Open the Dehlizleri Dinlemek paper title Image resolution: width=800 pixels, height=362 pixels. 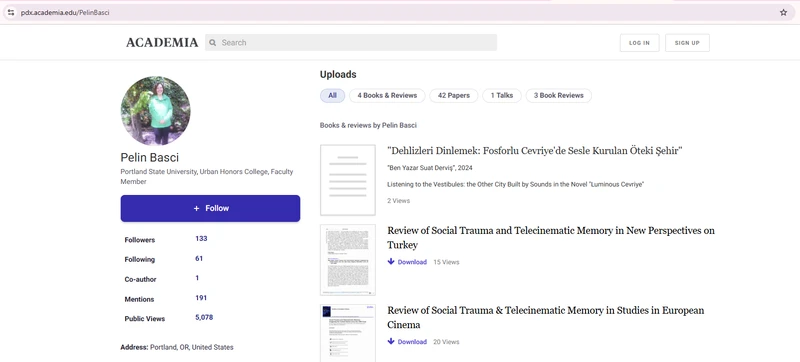(x=535, y=150)
